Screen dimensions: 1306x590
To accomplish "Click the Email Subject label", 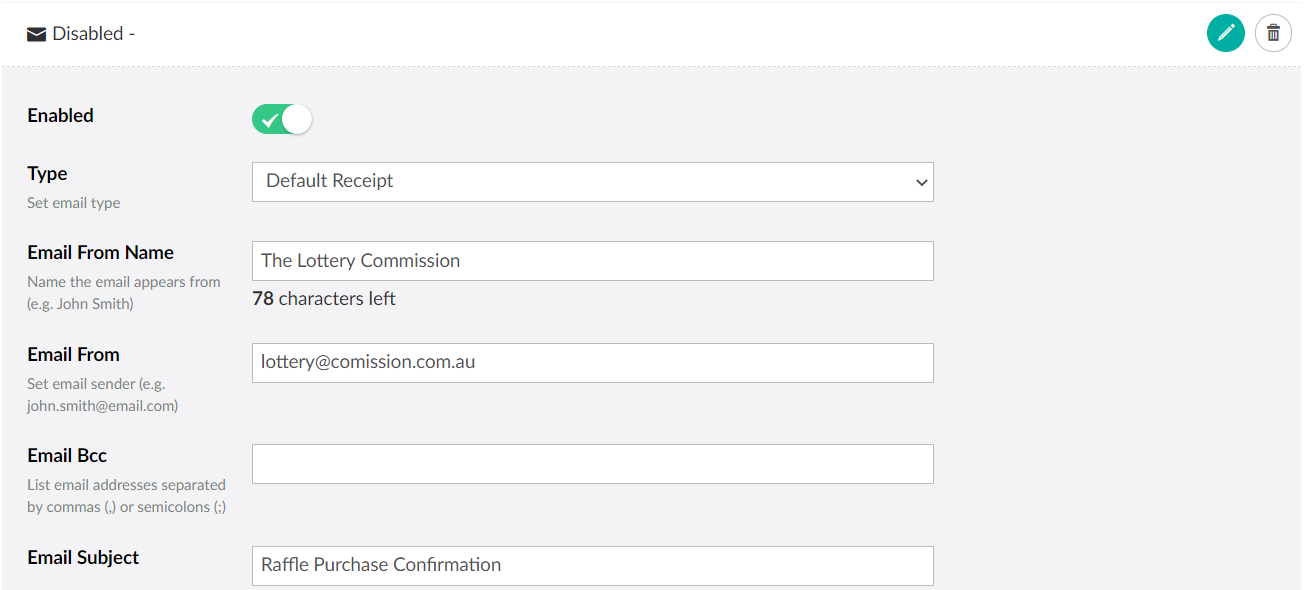I will click(83, 558).
